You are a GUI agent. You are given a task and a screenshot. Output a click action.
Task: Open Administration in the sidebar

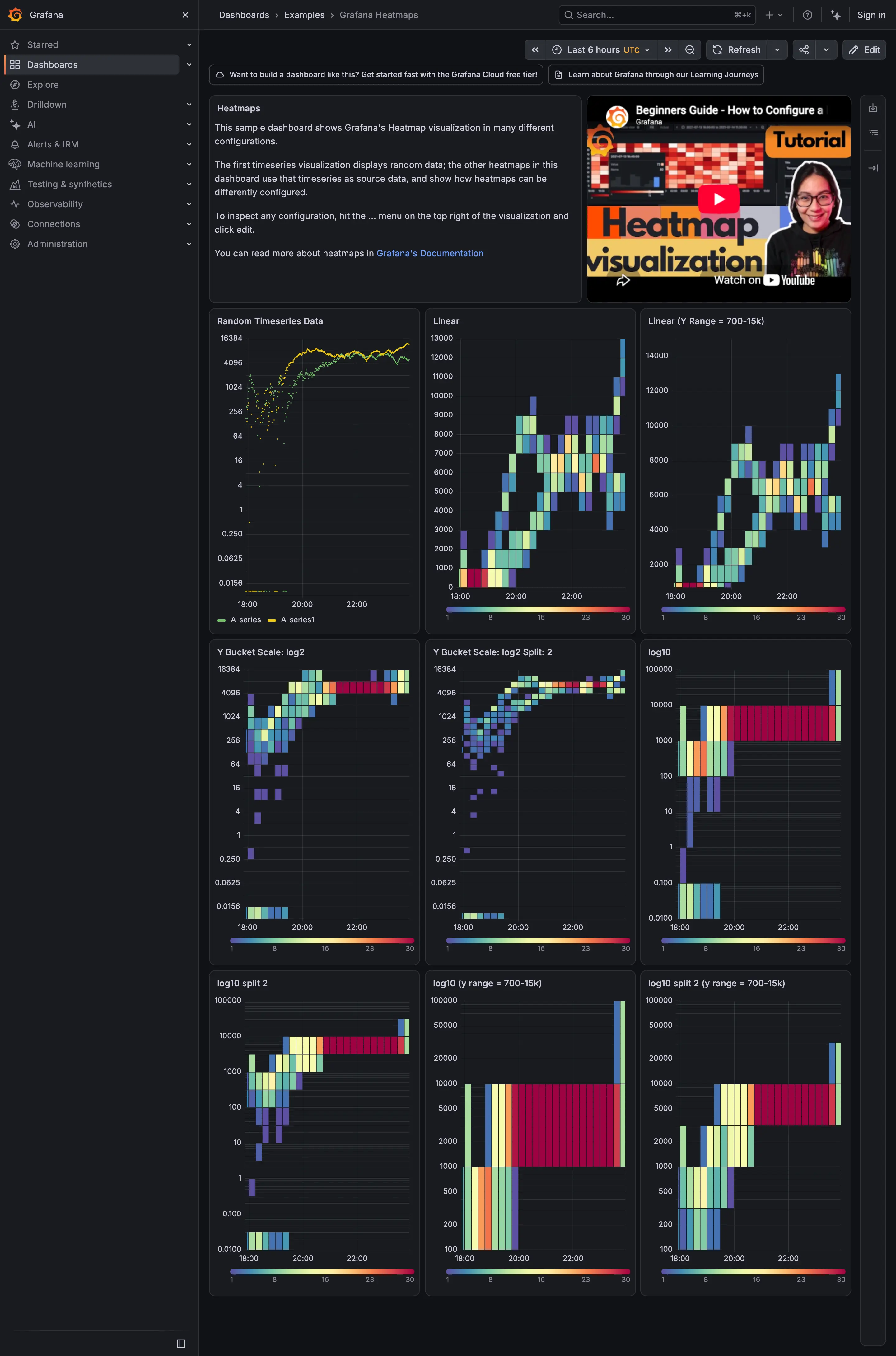pyautogui.click(x=57, y=244)
